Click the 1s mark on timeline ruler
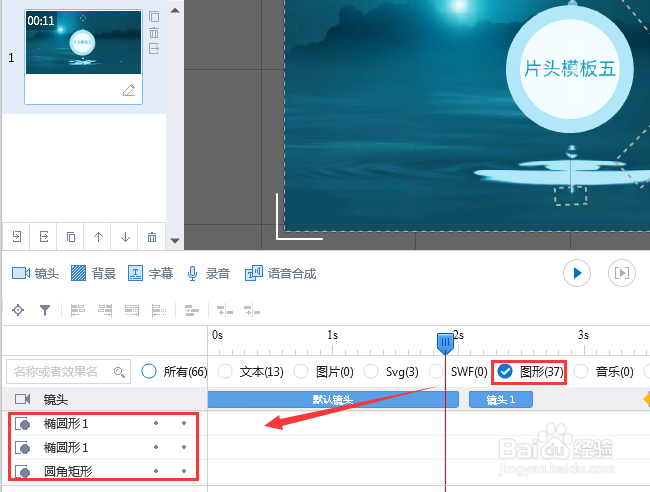The image size is (650, 492). pyautogui.click(x=332, y=335)
